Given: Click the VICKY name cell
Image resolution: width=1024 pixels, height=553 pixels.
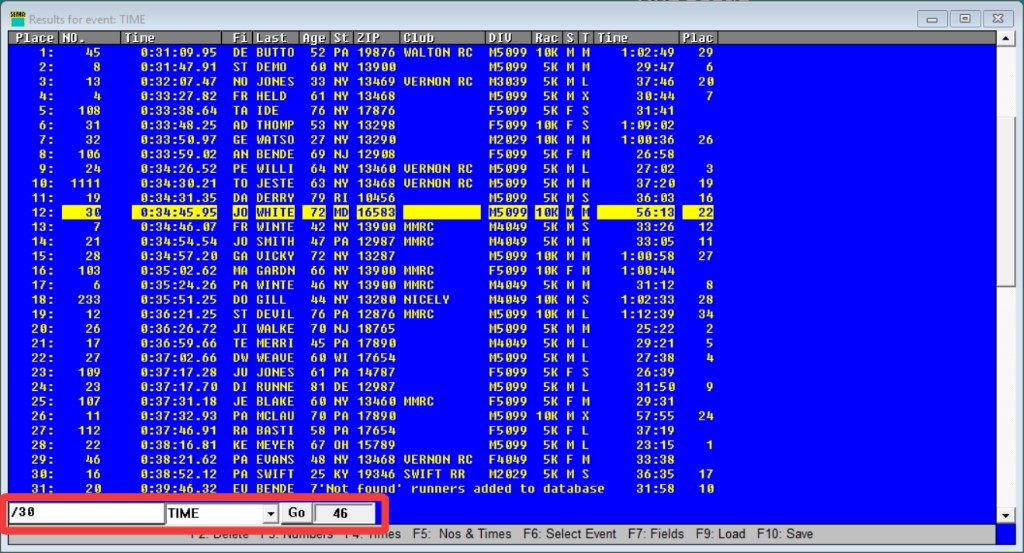Looking at the screenshot, I should coord(275,256).
